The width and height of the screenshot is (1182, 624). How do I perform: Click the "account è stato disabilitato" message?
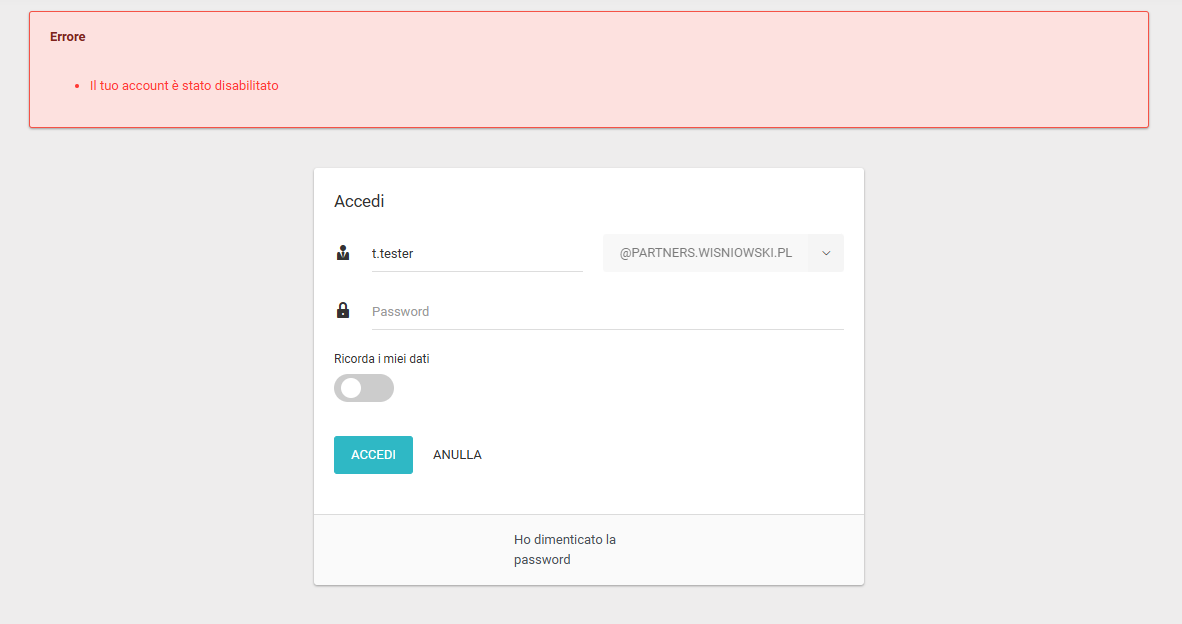coord(184,86)
